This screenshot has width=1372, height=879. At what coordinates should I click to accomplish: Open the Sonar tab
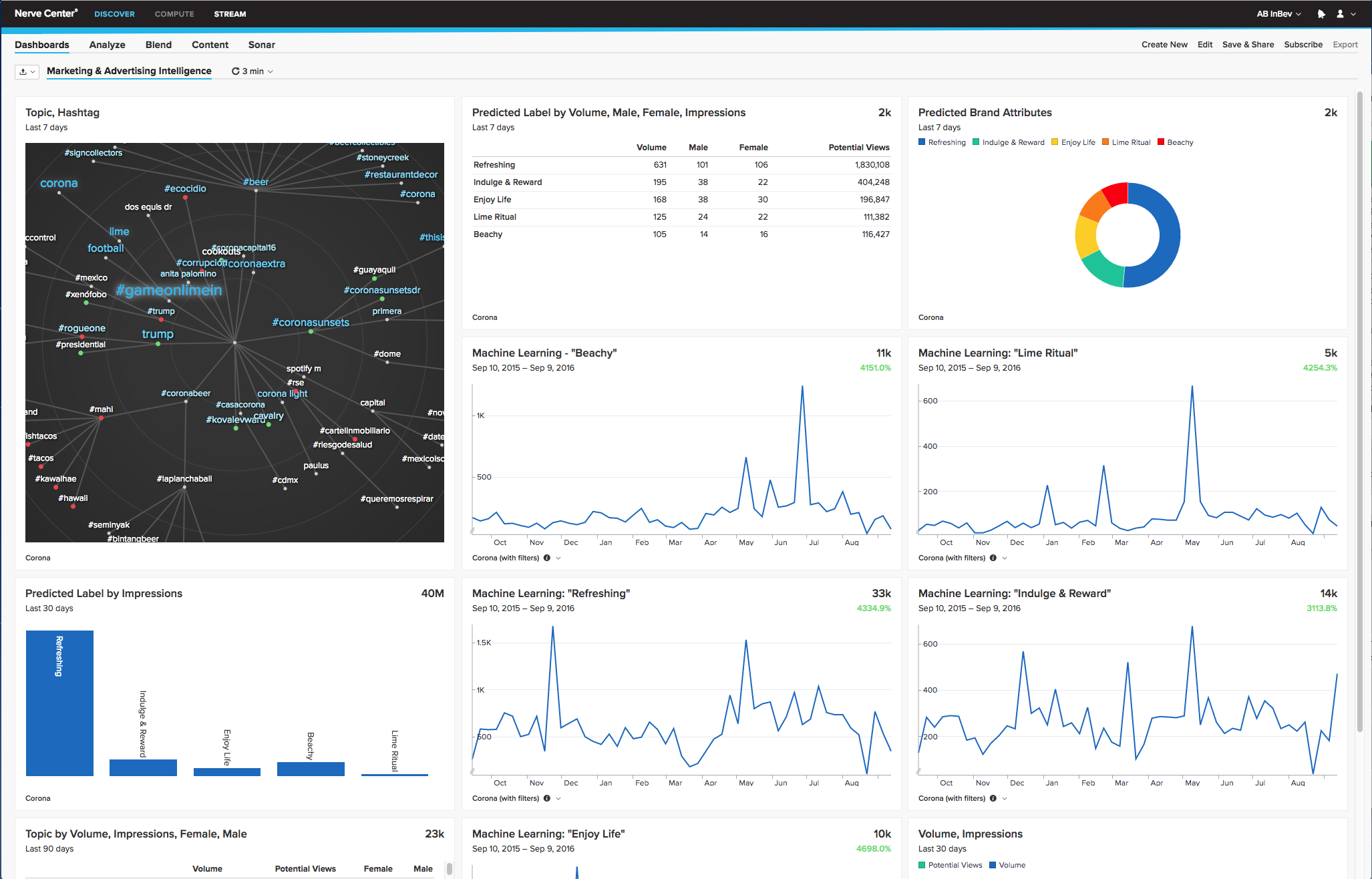tap(261, 45)
